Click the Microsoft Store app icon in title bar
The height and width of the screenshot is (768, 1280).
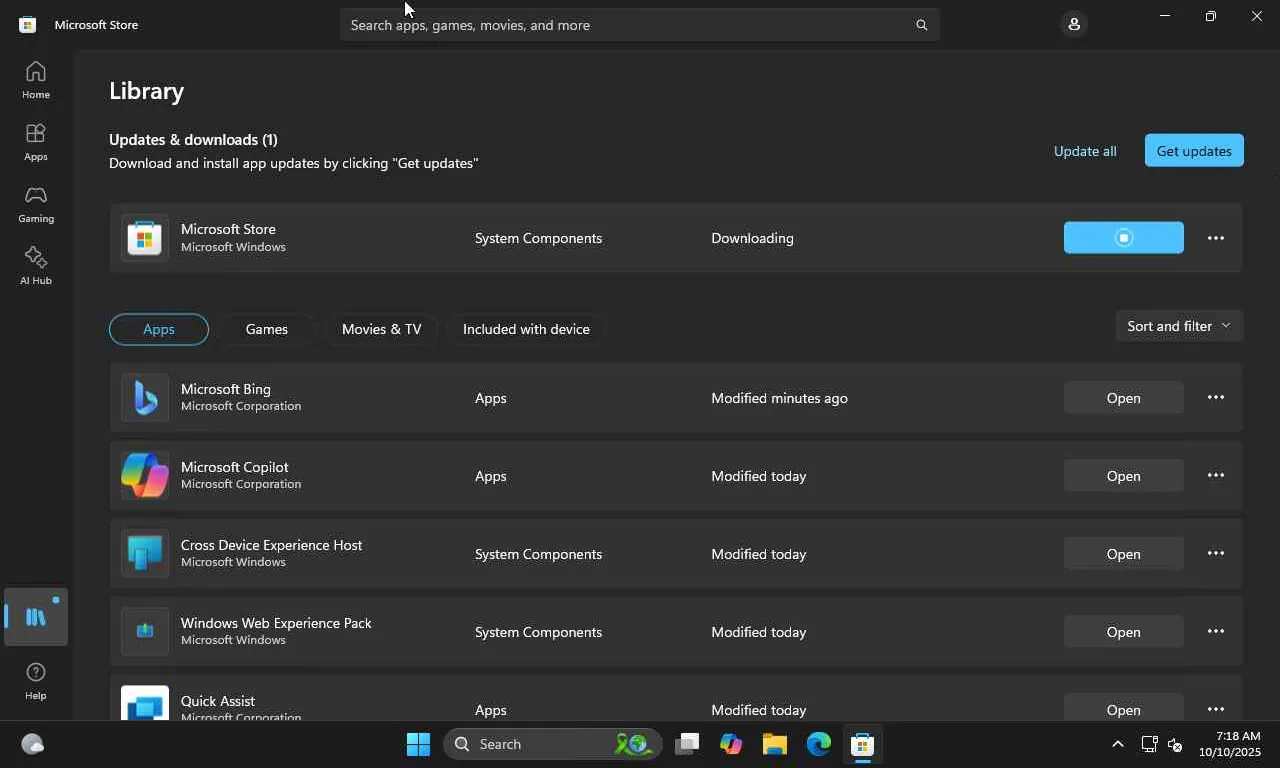(x=28, y=24)
